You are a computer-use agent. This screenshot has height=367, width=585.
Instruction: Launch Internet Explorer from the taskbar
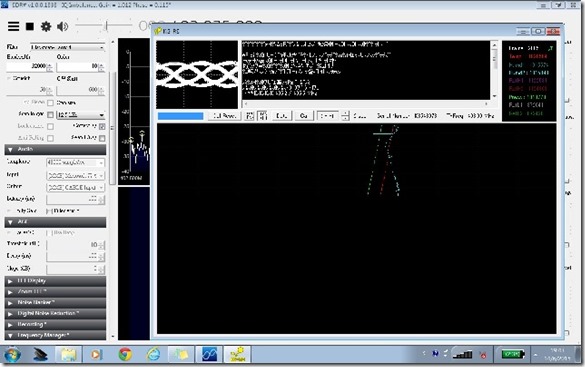point(153,354)
